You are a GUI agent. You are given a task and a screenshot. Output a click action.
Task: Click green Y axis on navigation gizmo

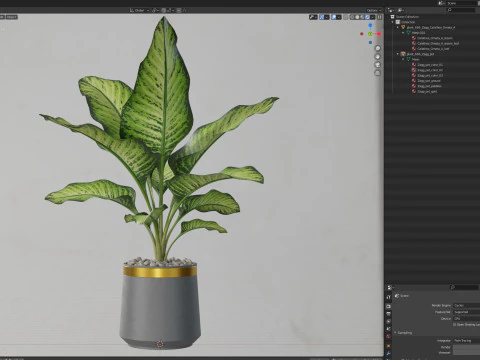[370, 34]
